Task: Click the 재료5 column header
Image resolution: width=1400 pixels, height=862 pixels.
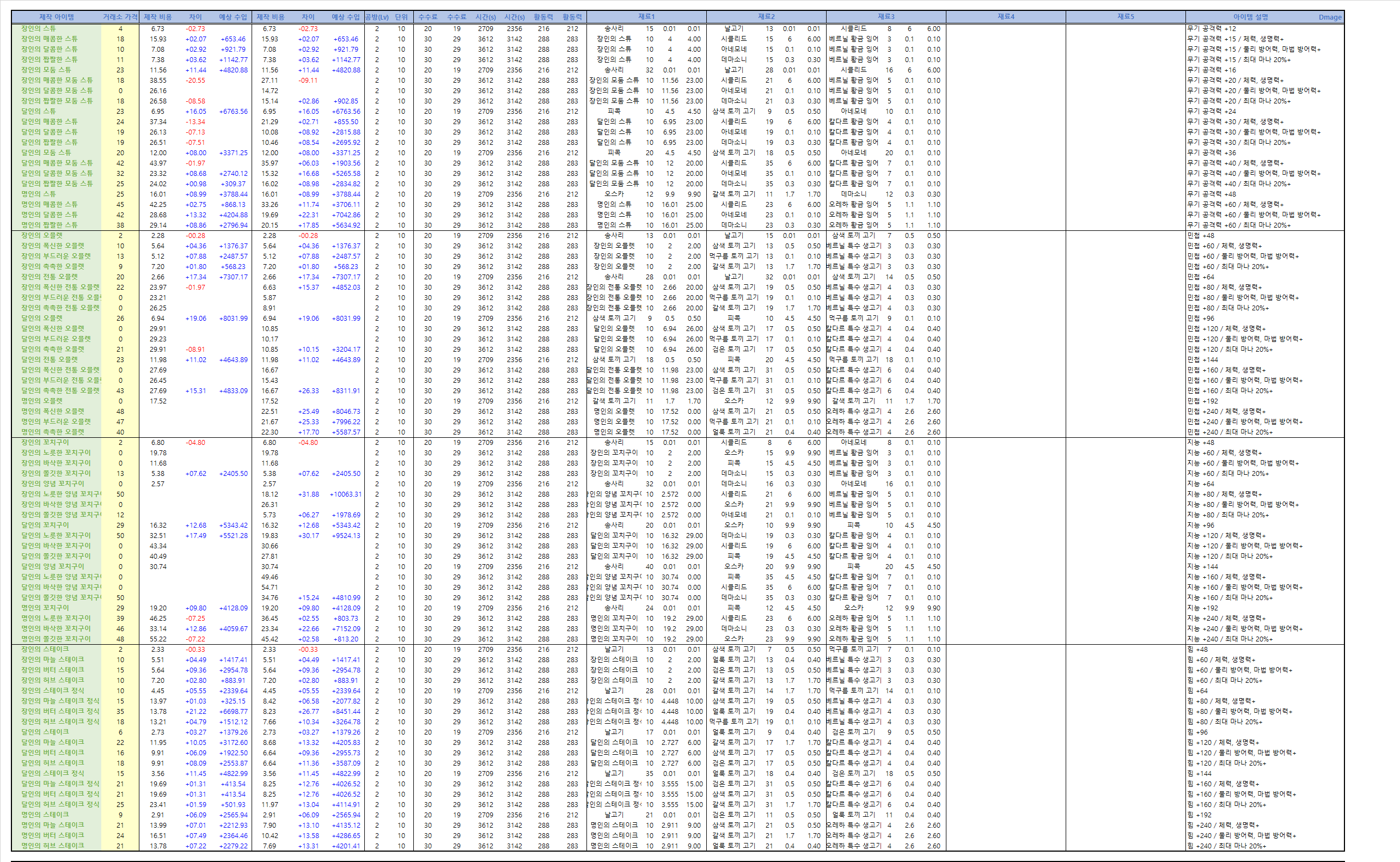Action: pyautogui.click(x=1125, y=17)
